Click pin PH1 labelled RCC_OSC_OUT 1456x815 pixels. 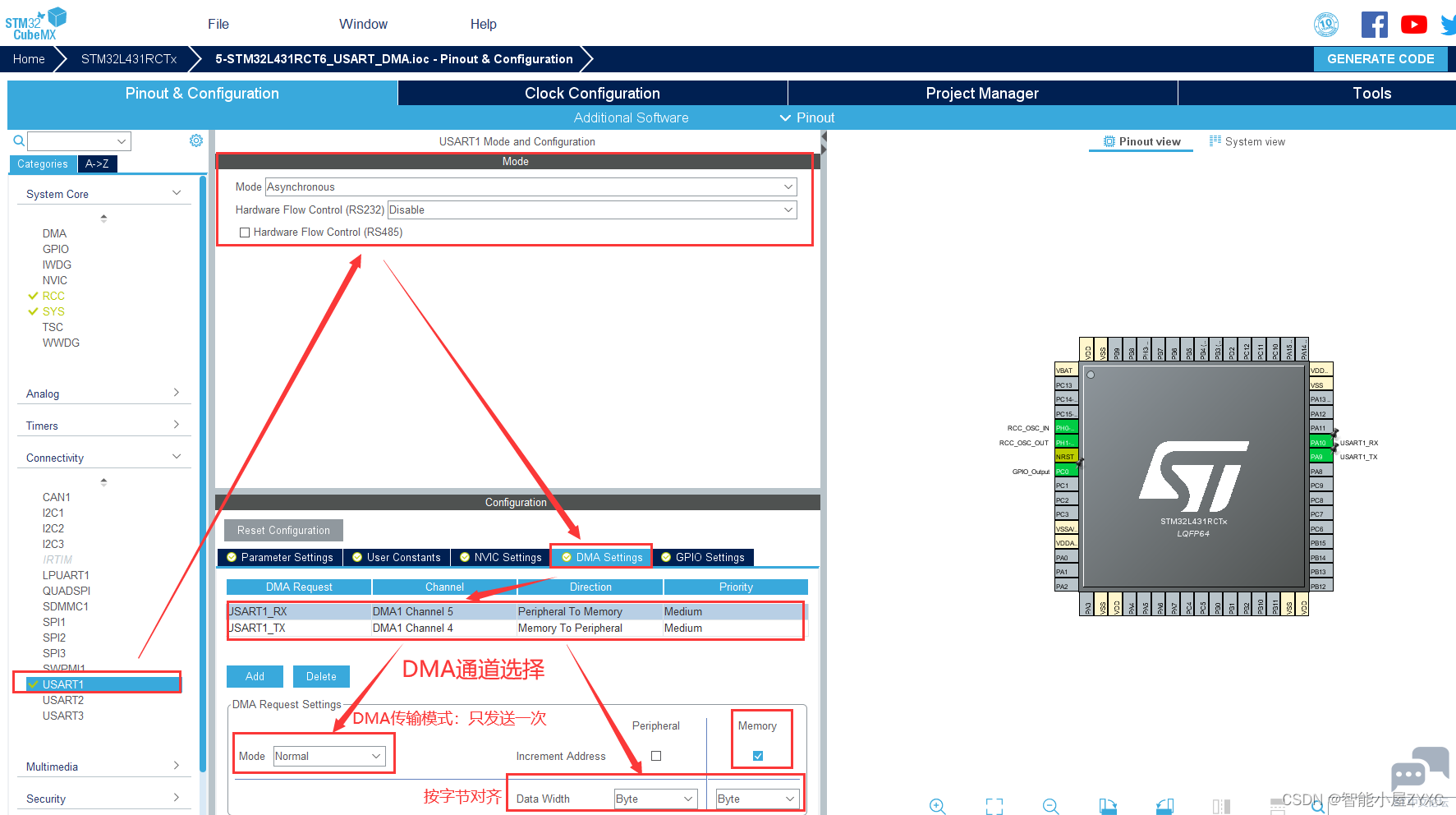point(1066,443)
